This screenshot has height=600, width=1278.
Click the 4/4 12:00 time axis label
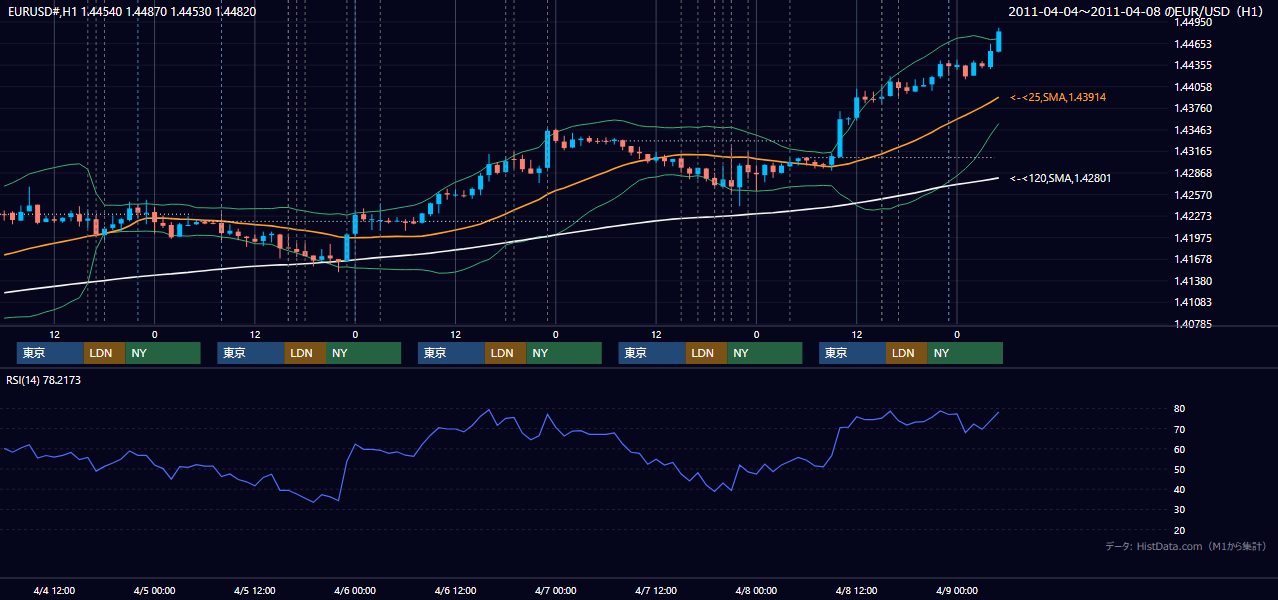tap(54, 590)
